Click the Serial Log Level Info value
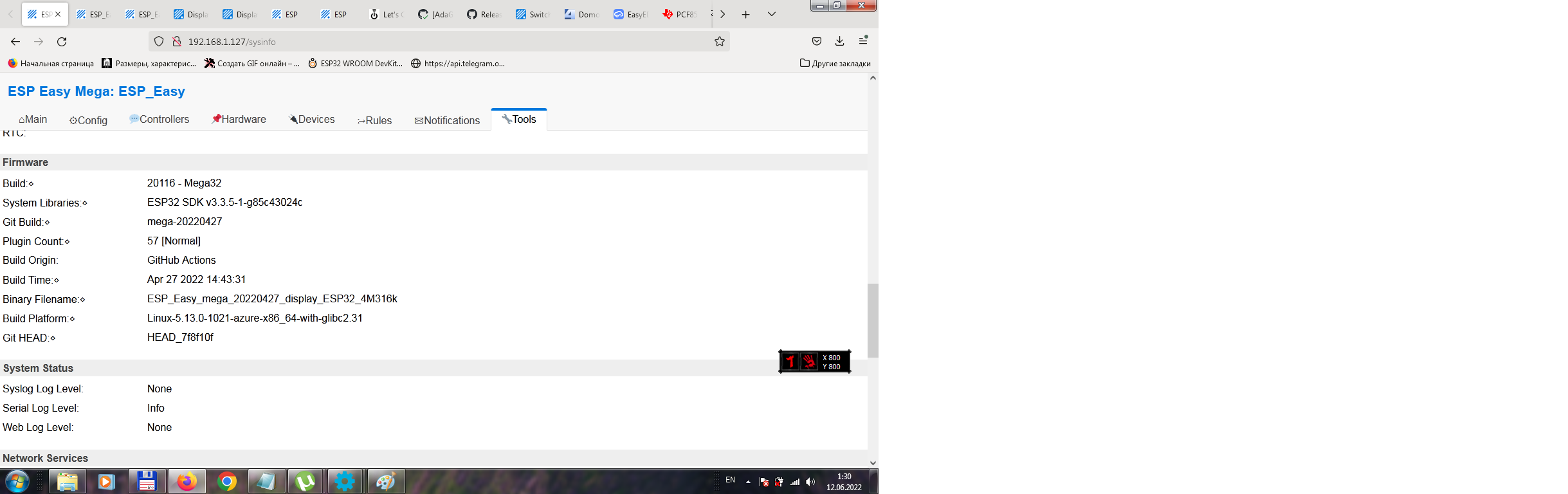Viewport: 1568px width, 494px height. point(156,408)
